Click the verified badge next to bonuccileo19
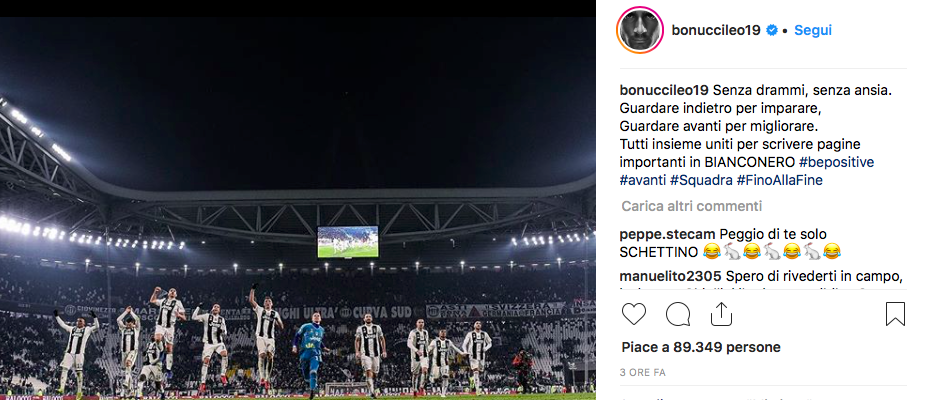927x400 pixels. (772, 31)
